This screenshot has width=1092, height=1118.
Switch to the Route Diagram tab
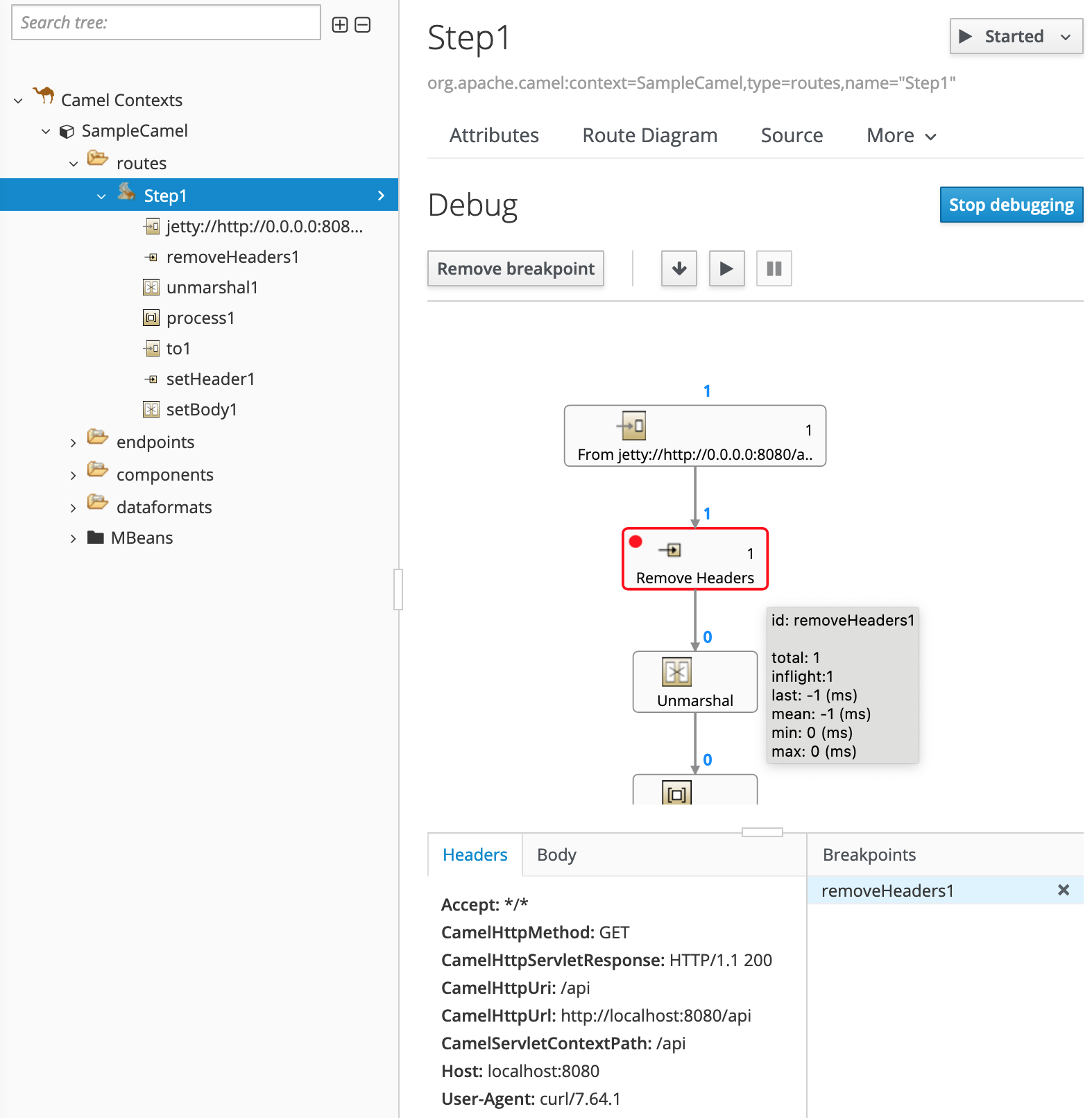[649, 136]
